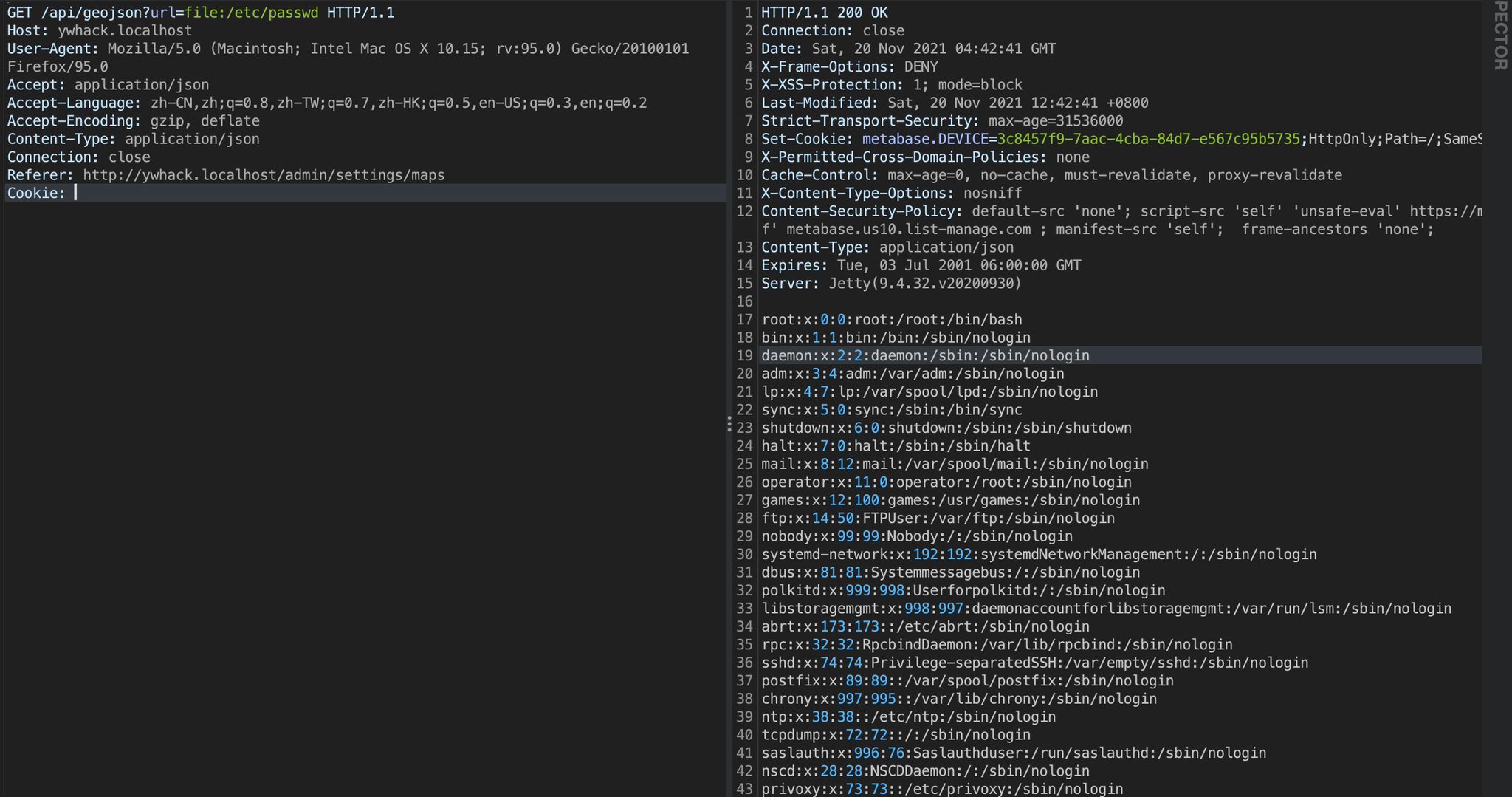Click the User-Agent header line in the request

click(348, 49)
